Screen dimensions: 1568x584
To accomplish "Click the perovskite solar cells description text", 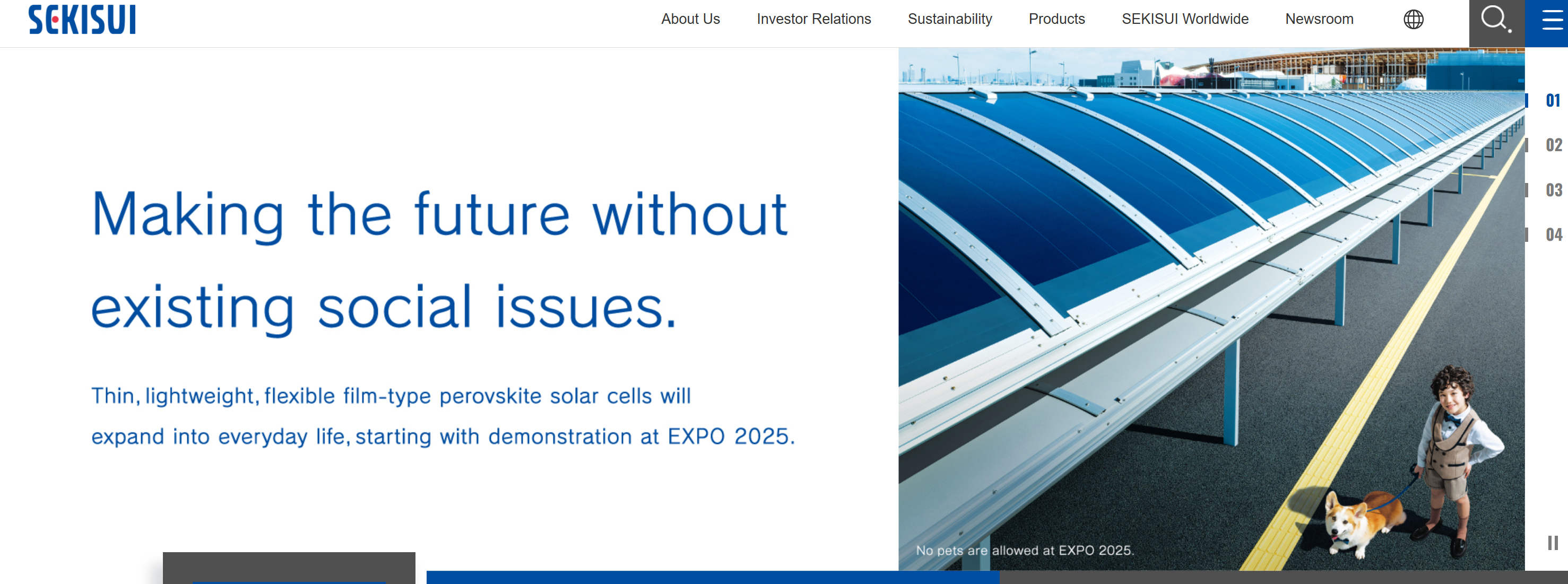I will tap(443, 416).
